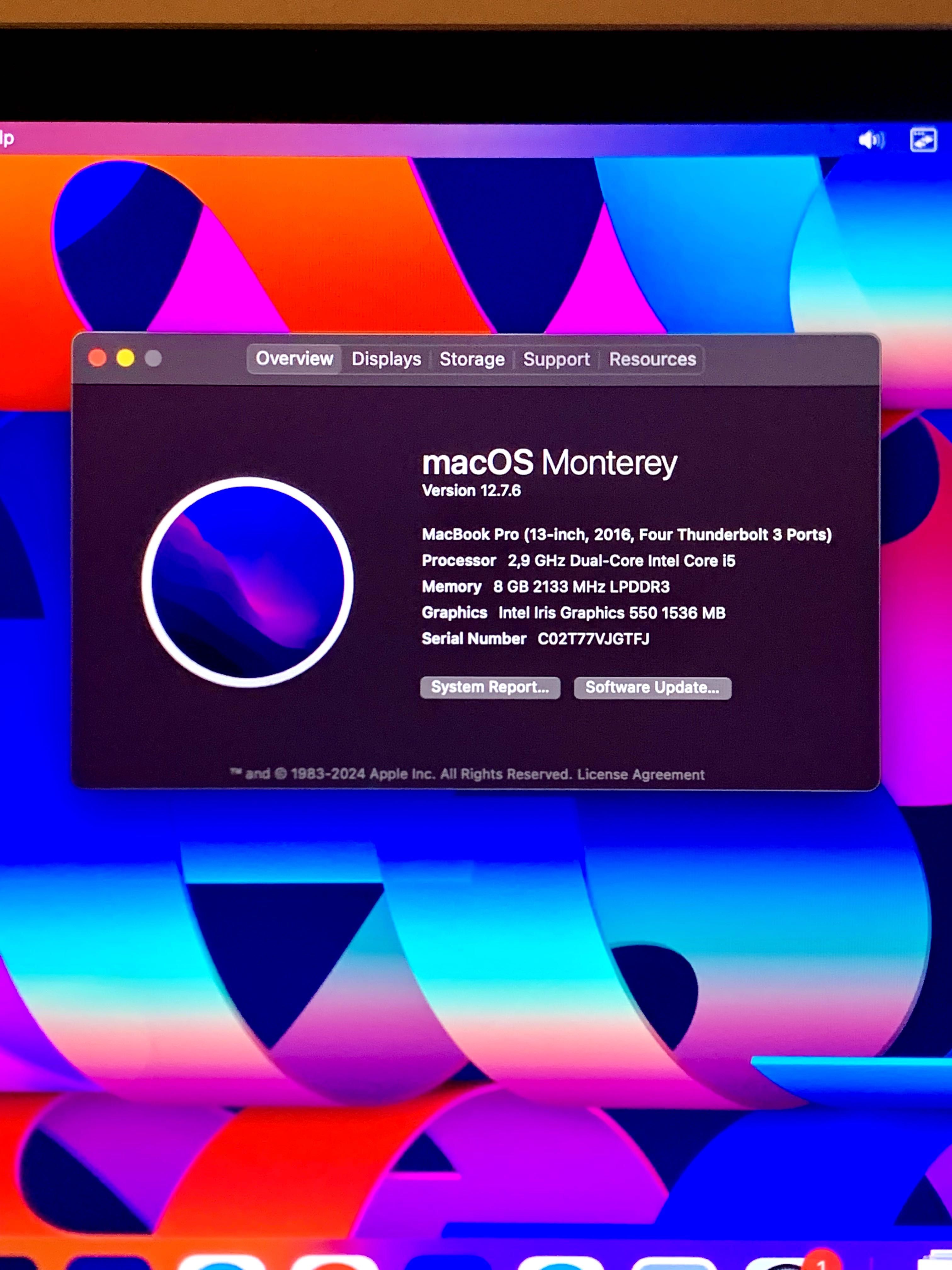Click the Software Update button

point(653,688)
